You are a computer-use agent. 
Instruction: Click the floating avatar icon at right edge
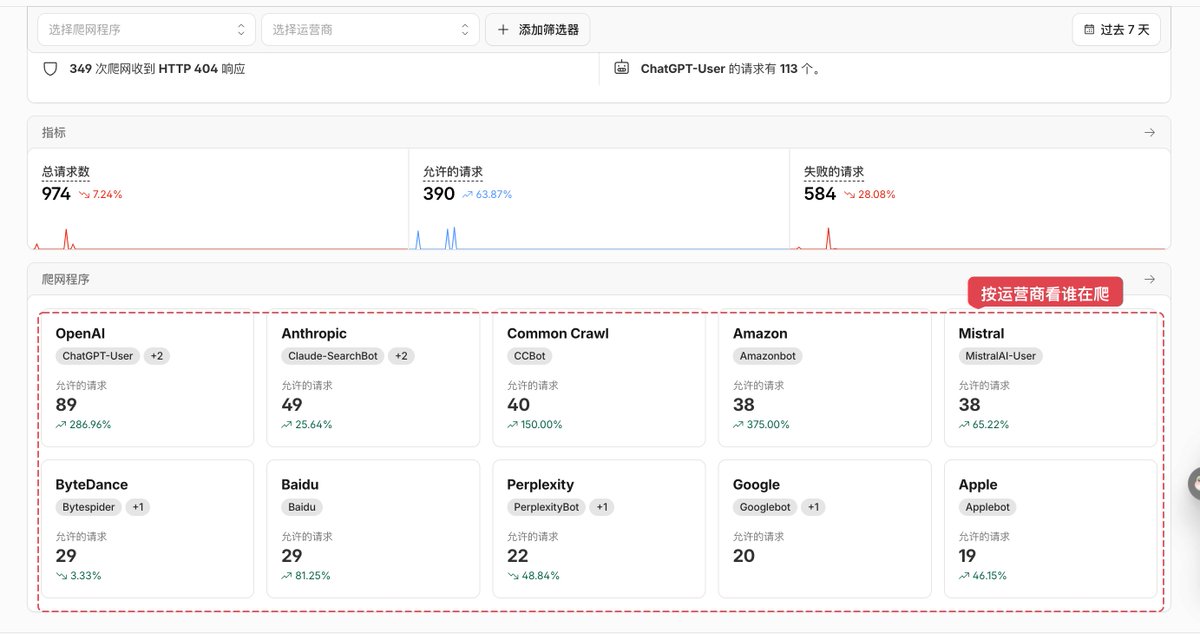pos(1193,485)
